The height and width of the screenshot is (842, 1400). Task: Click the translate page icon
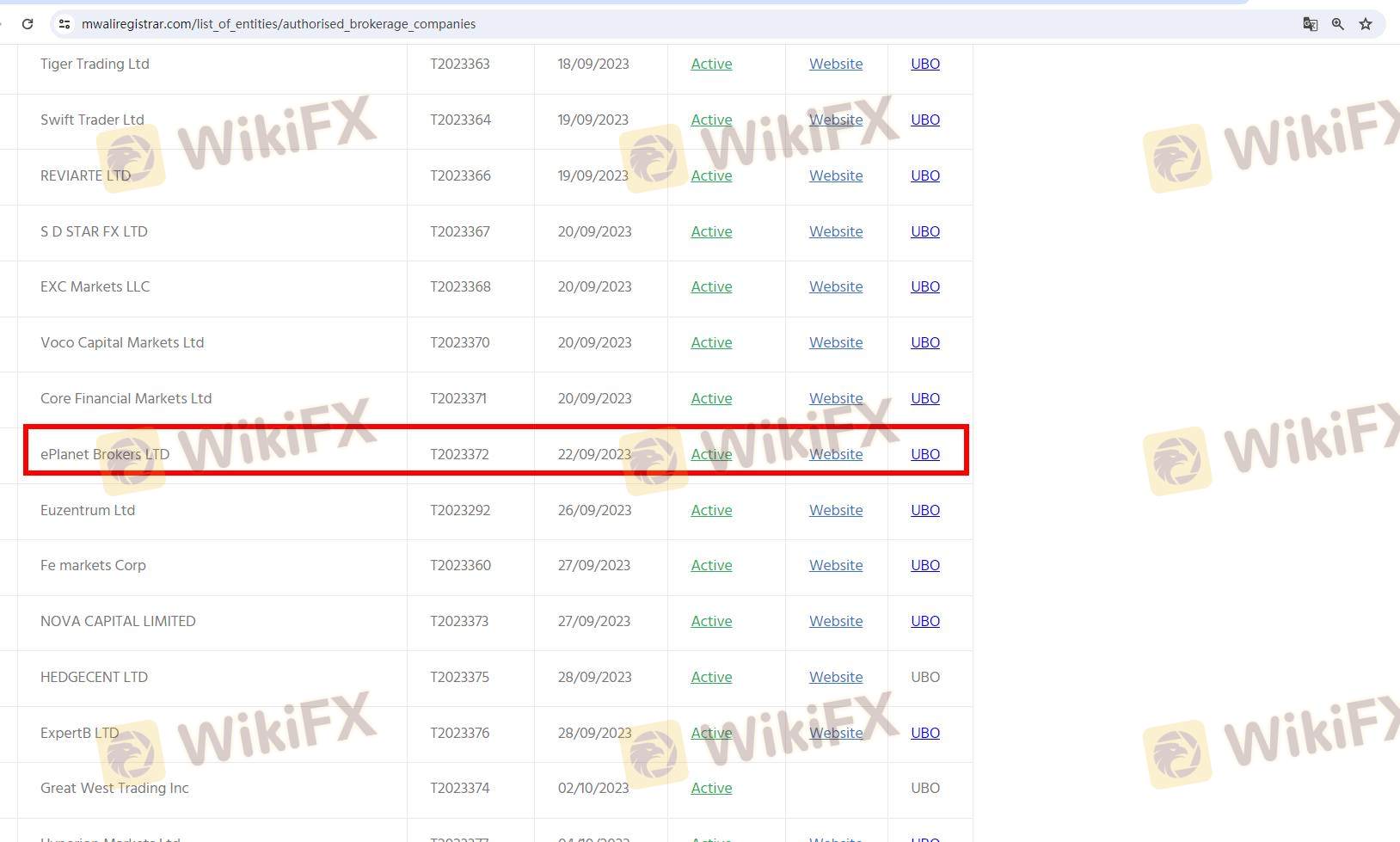click(1310, 24)
